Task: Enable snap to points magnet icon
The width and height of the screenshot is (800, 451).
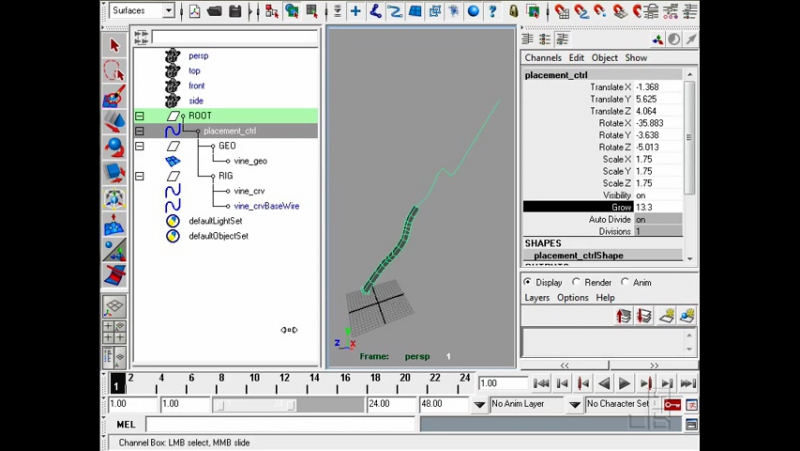Action: pyautogui.click(x=601, y=11)
